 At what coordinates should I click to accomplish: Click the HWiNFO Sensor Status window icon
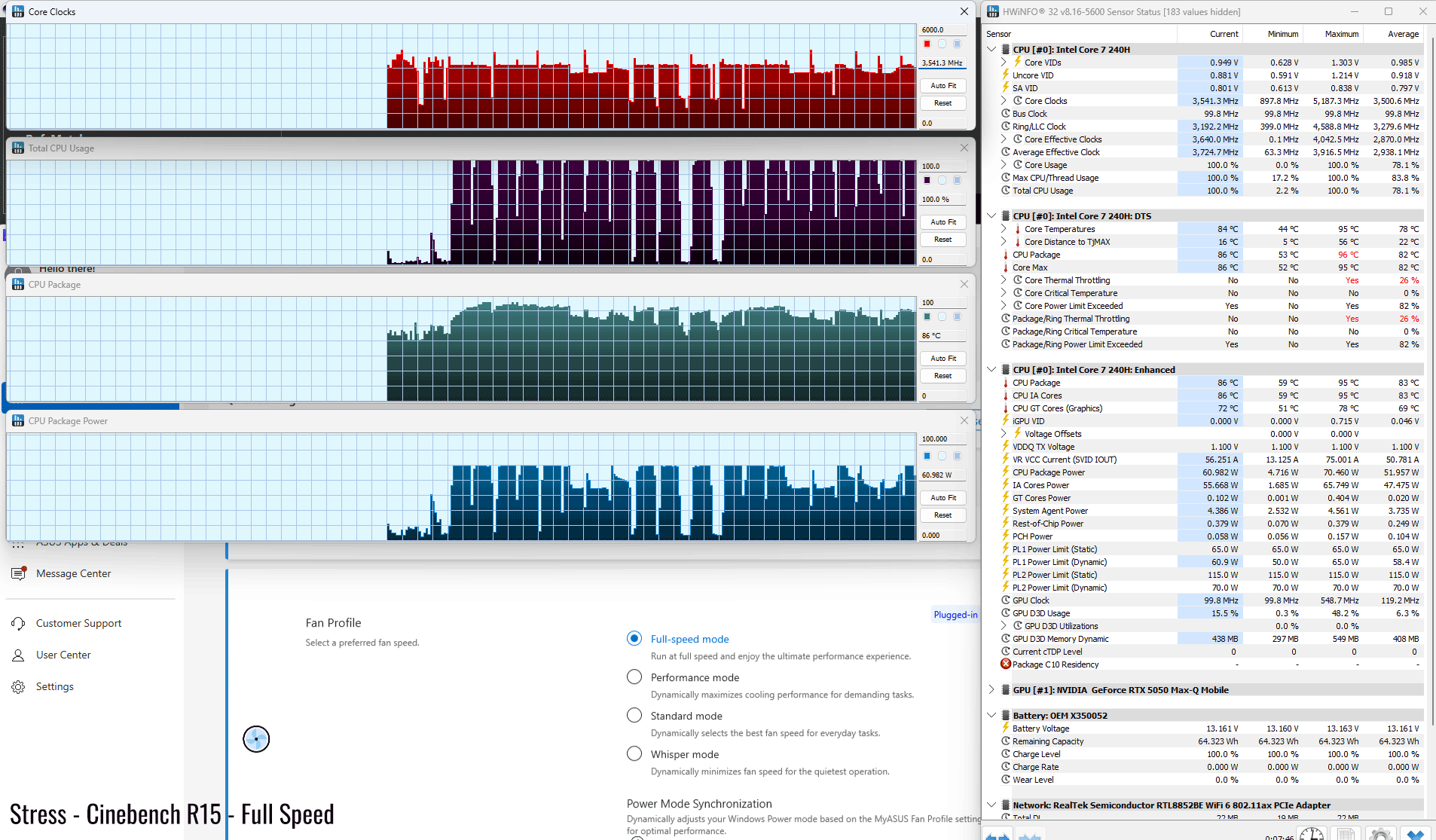[993, 11]
